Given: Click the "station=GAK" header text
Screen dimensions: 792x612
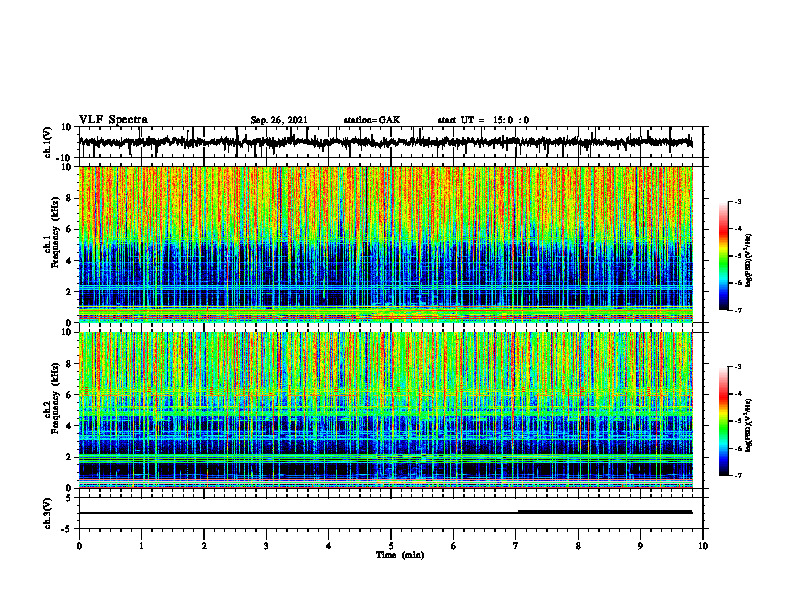Looking at the screenshot, I should point(372,120).
